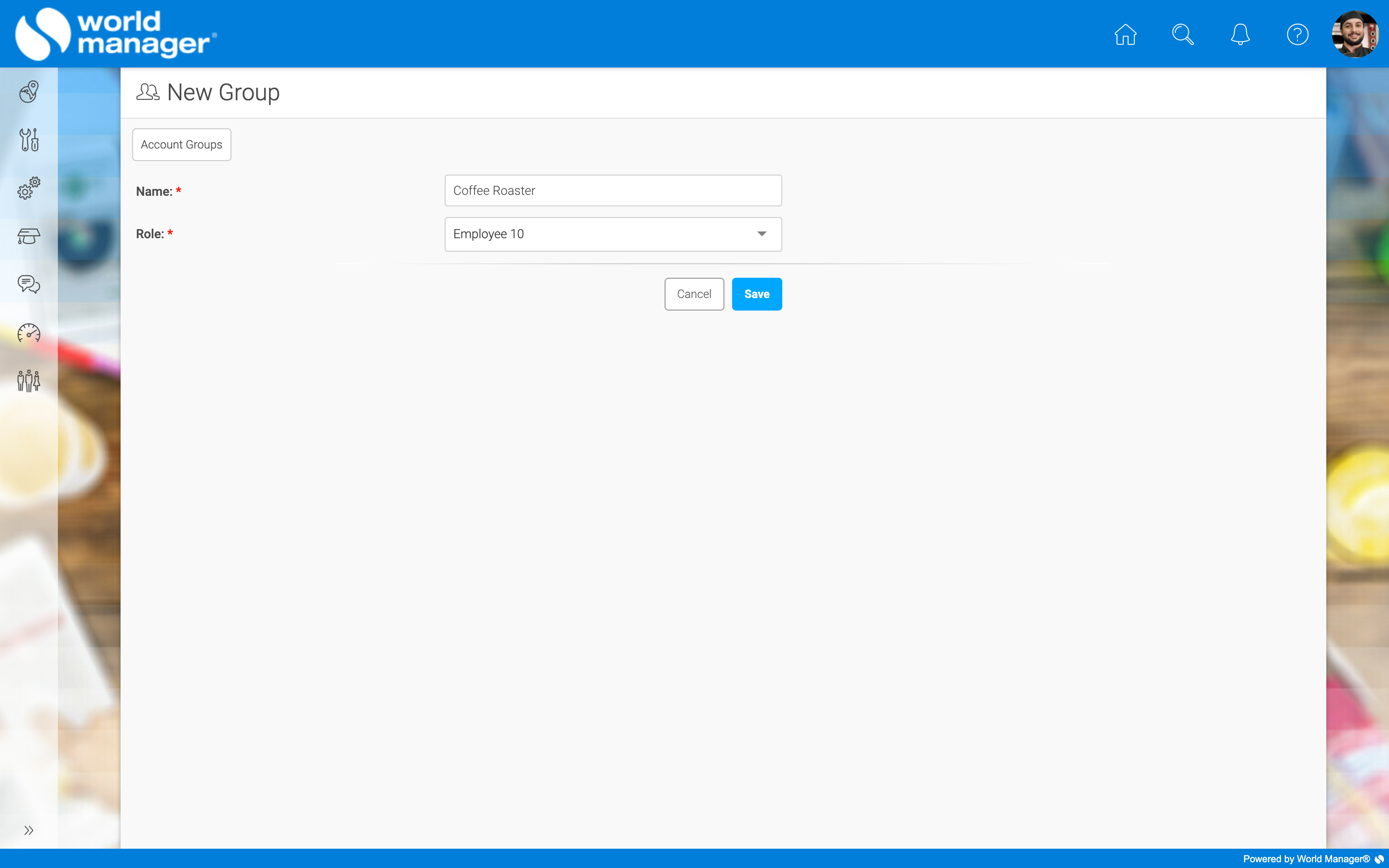Screen dimensions: 1389x868
Task: Go to home via house icon
Action: (x=1125, y=34)
